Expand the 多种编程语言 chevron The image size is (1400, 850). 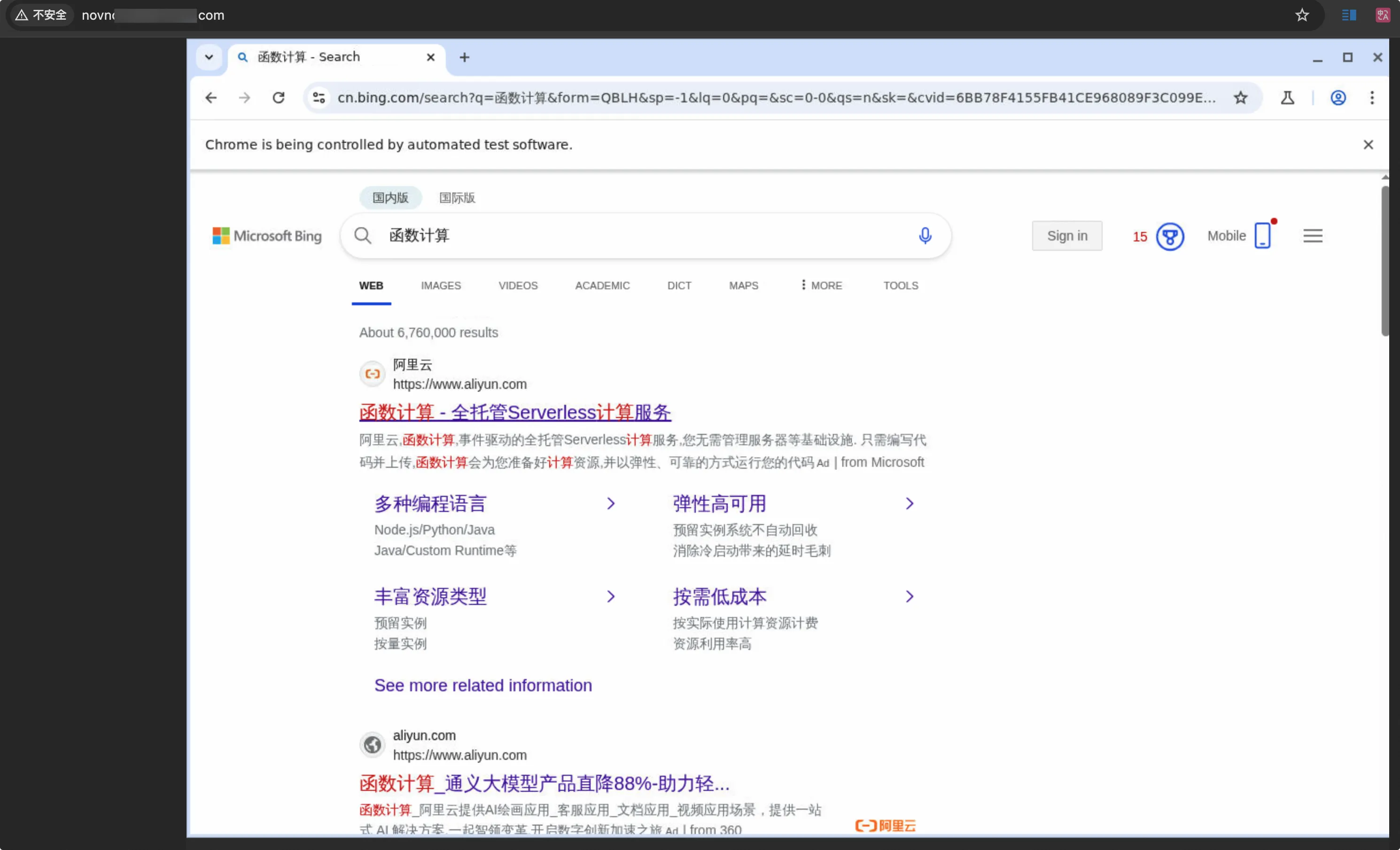611,503
